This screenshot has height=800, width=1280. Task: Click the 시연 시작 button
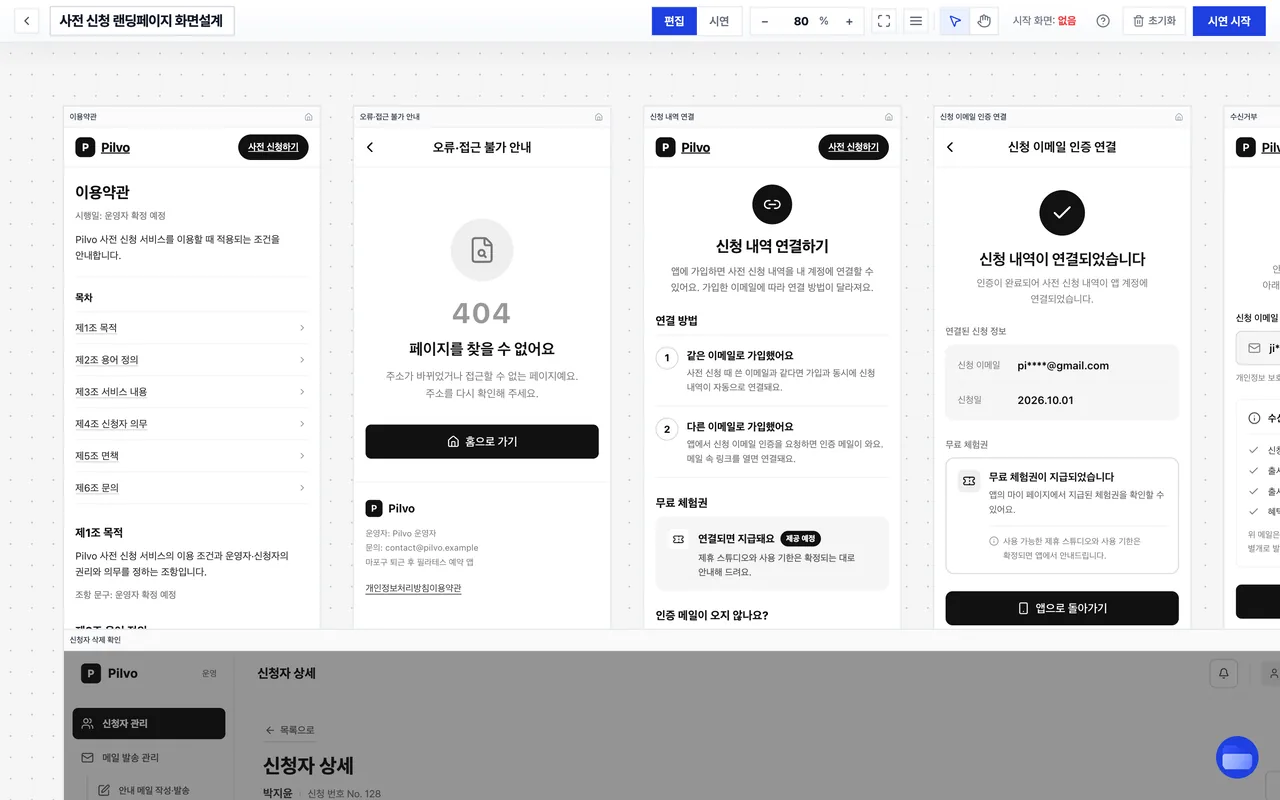[x=1229, y=21]
